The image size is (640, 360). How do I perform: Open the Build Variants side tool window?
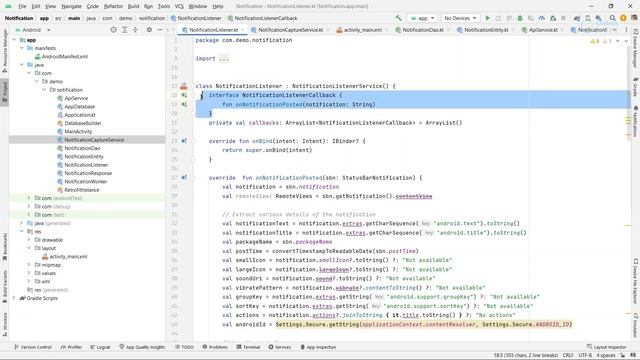click(5, 286)
